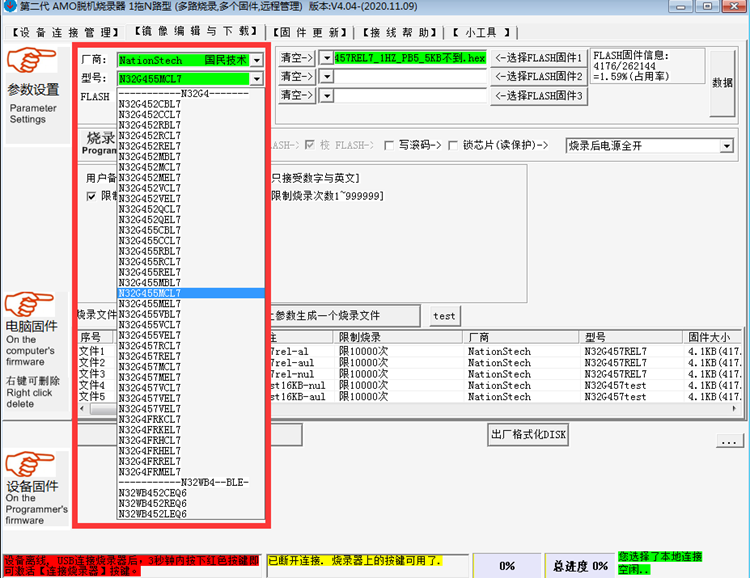Select N32G452QEL7 from model list

coord(190,220)
